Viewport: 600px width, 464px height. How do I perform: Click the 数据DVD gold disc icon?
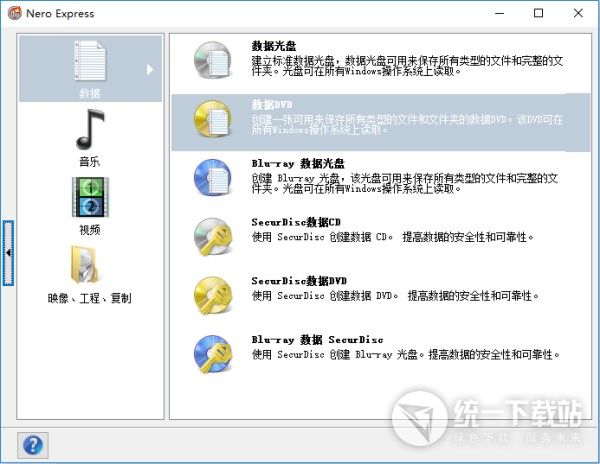tap(214, 120)
